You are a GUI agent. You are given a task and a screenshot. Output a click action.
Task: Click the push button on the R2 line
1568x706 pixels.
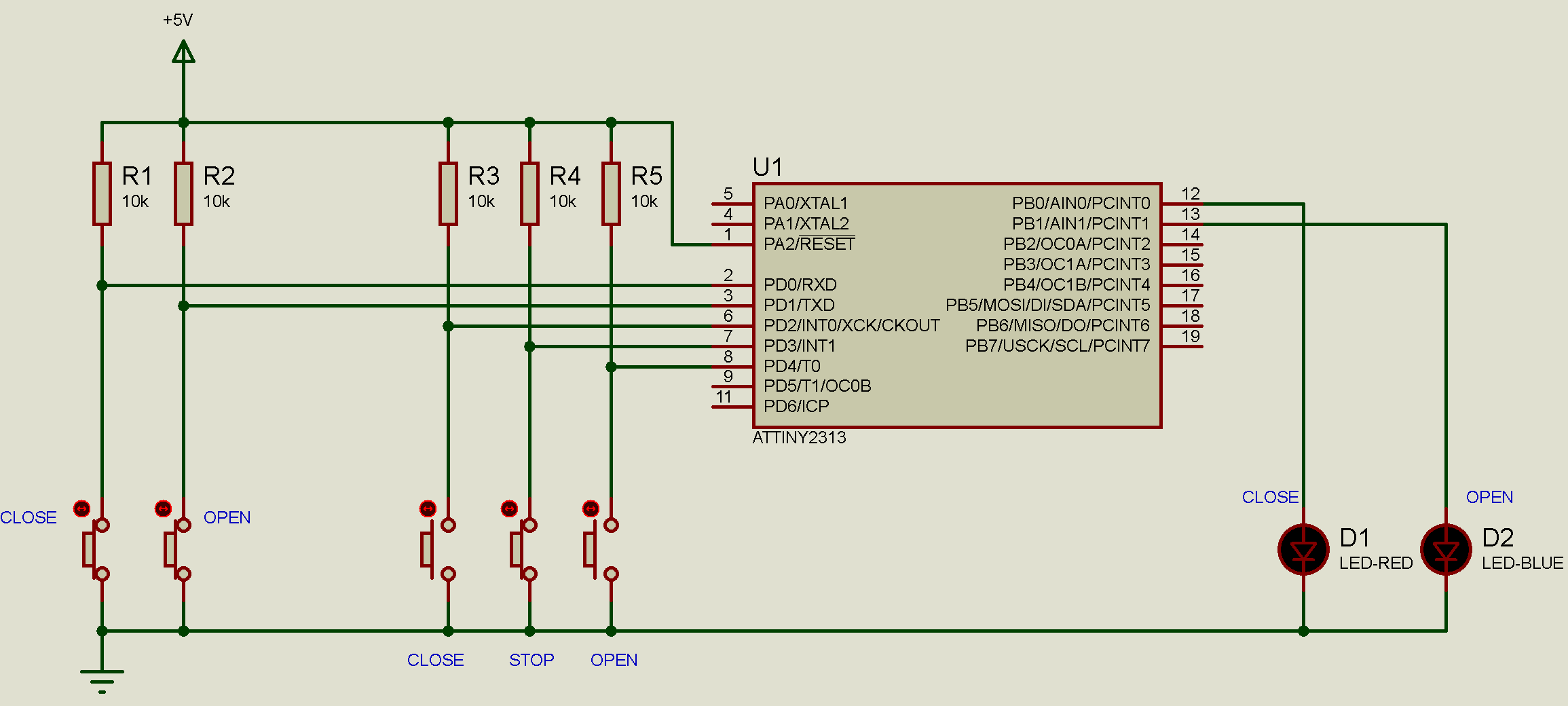pos(178,550)
